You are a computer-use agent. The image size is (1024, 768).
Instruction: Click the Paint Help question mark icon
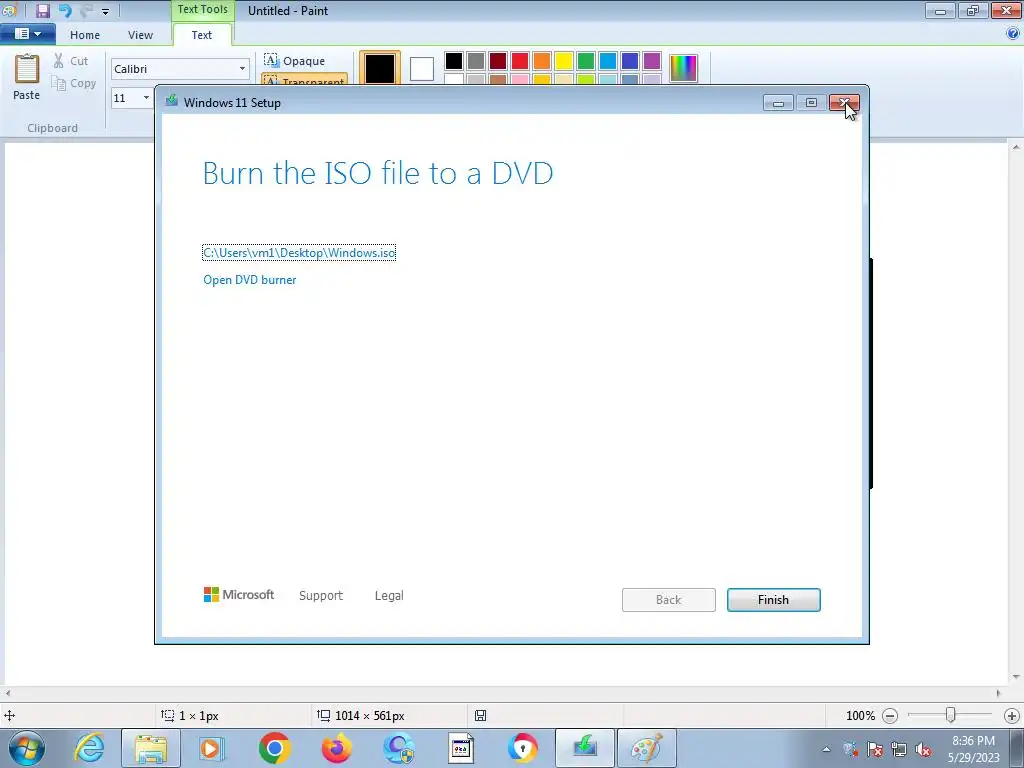click(x=1014, y=34)
